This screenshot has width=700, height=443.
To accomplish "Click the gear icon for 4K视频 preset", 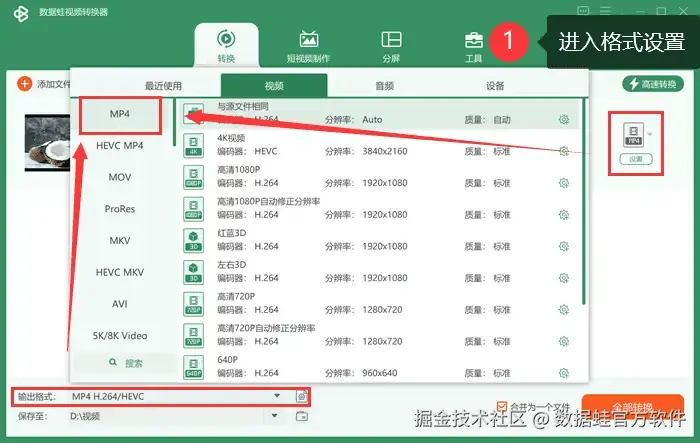I will point(564,151).
